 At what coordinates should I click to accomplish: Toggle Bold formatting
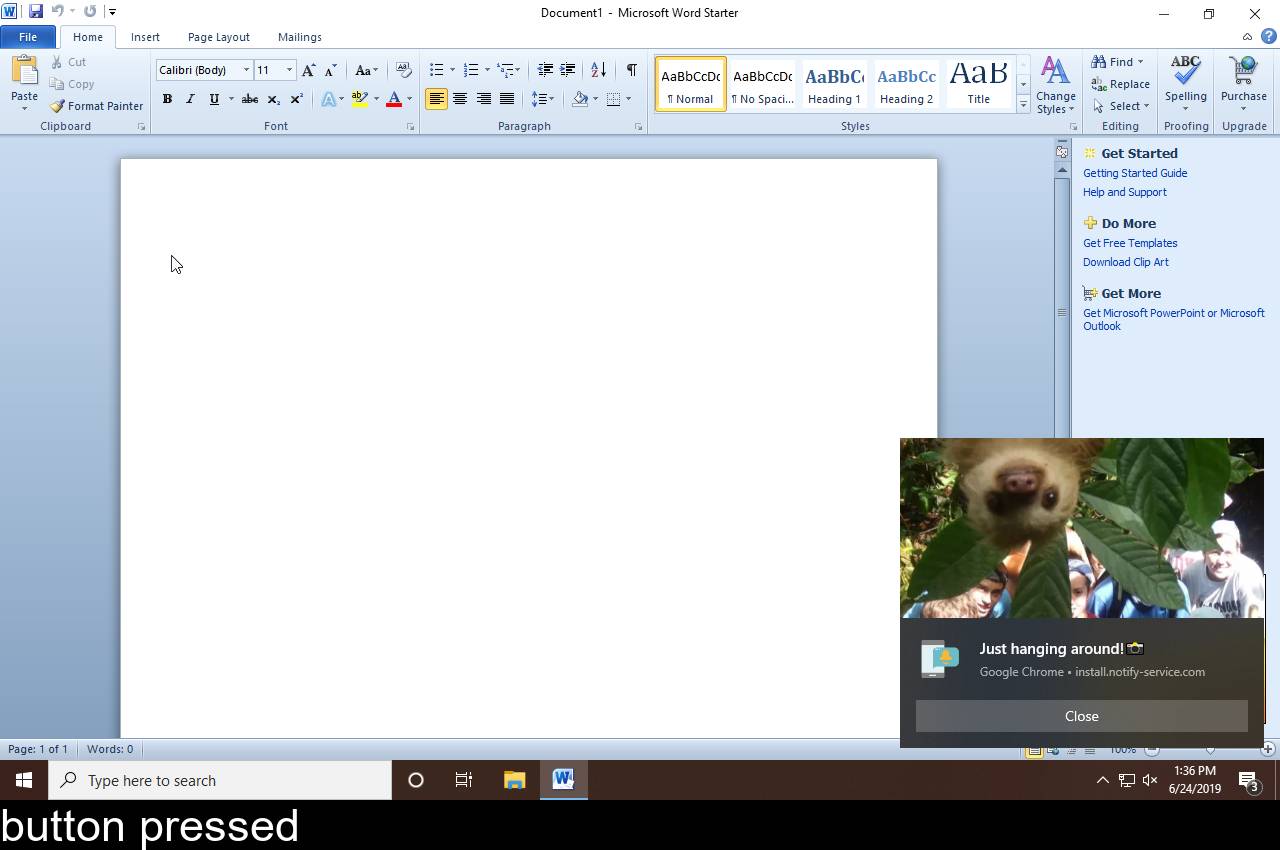pyautogui.click(x=167, y=99)
